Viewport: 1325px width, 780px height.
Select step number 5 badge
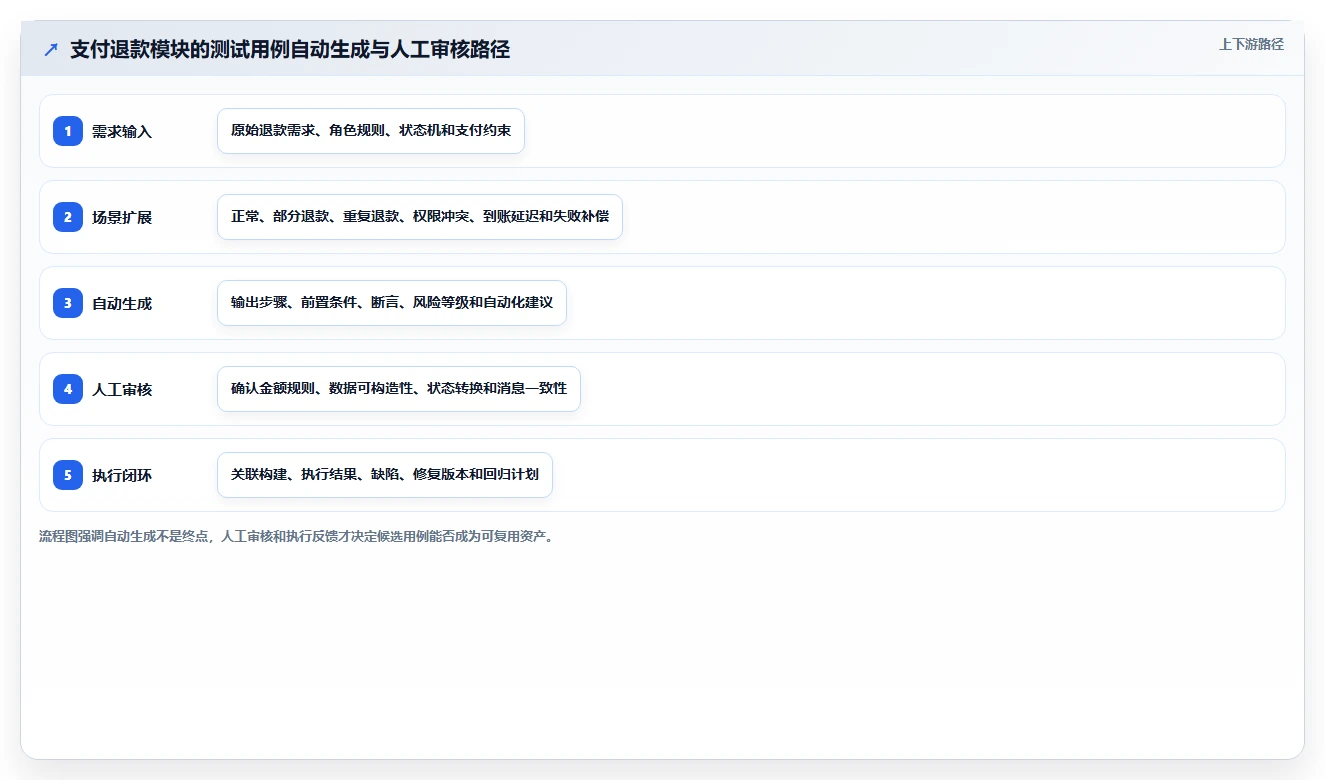coord(68,475)
